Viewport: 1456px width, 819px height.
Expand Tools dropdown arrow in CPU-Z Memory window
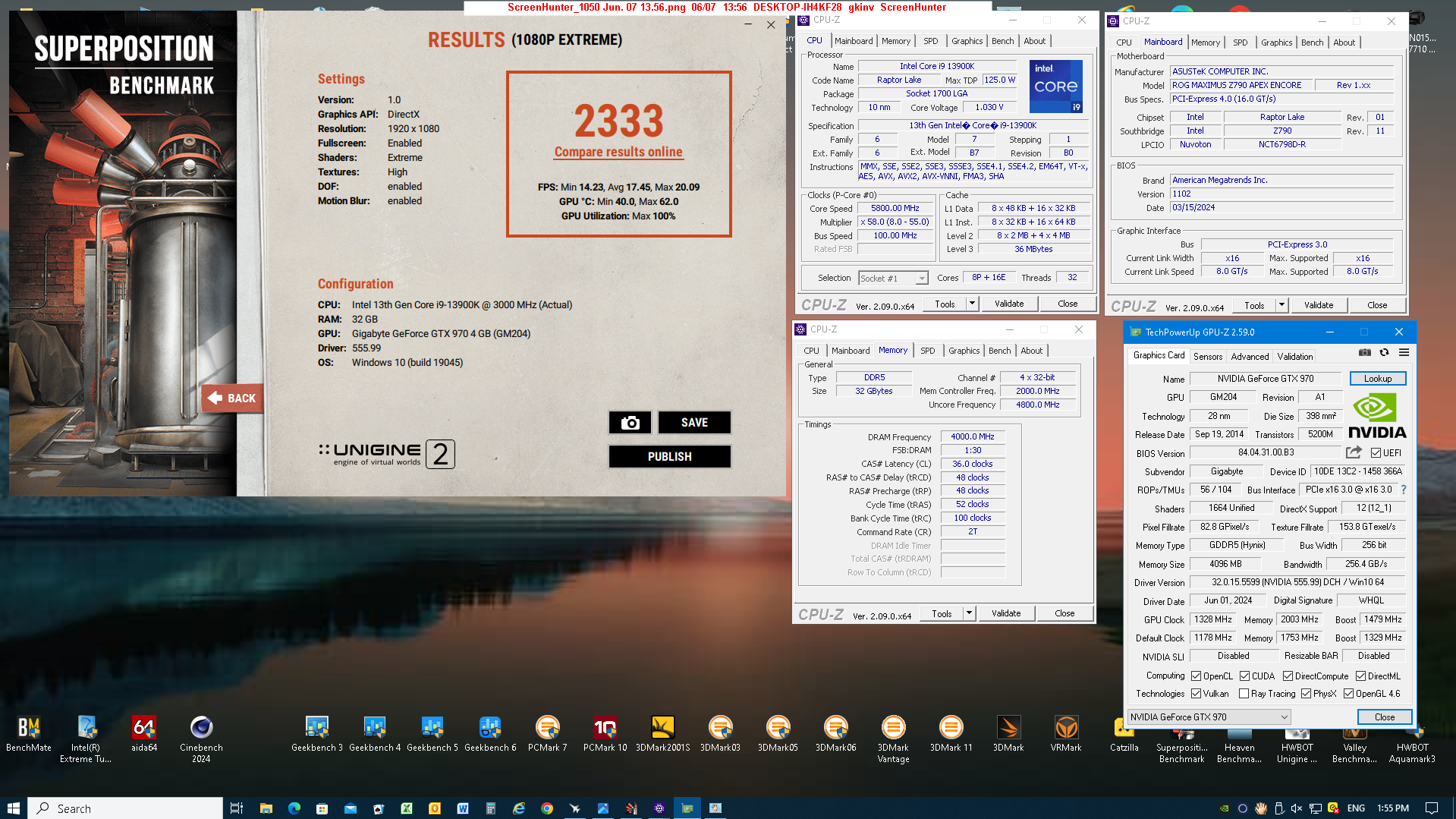click(x=969, y=613)
